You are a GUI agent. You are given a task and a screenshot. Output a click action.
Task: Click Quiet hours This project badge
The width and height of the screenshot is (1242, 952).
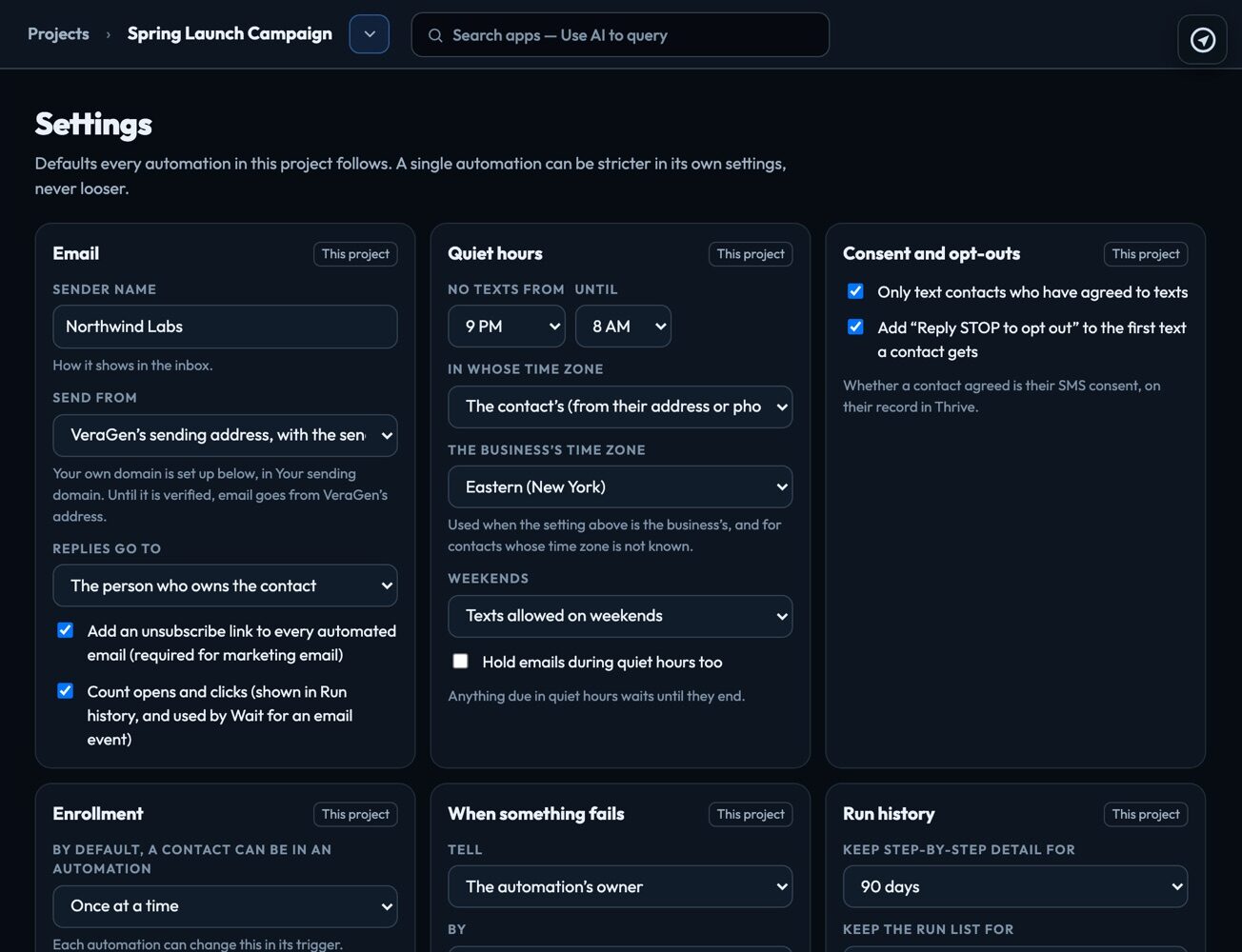pos(751,254)
